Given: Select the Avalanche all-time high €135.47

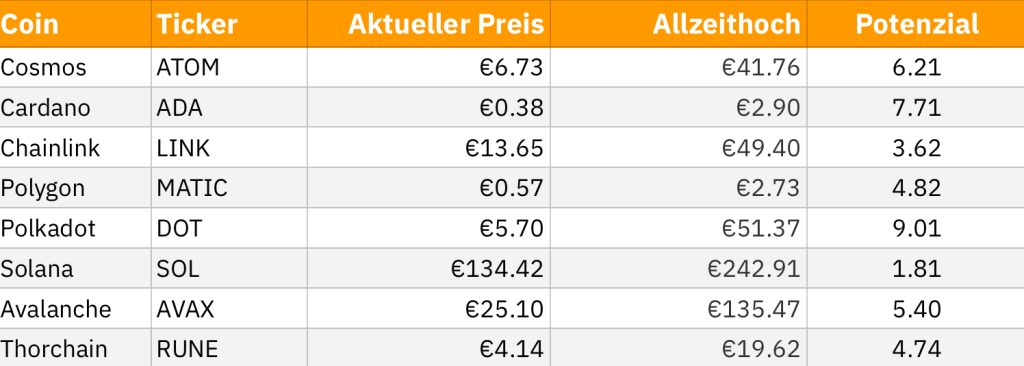Looking at the screenshot, I should (x=679, y=308).
